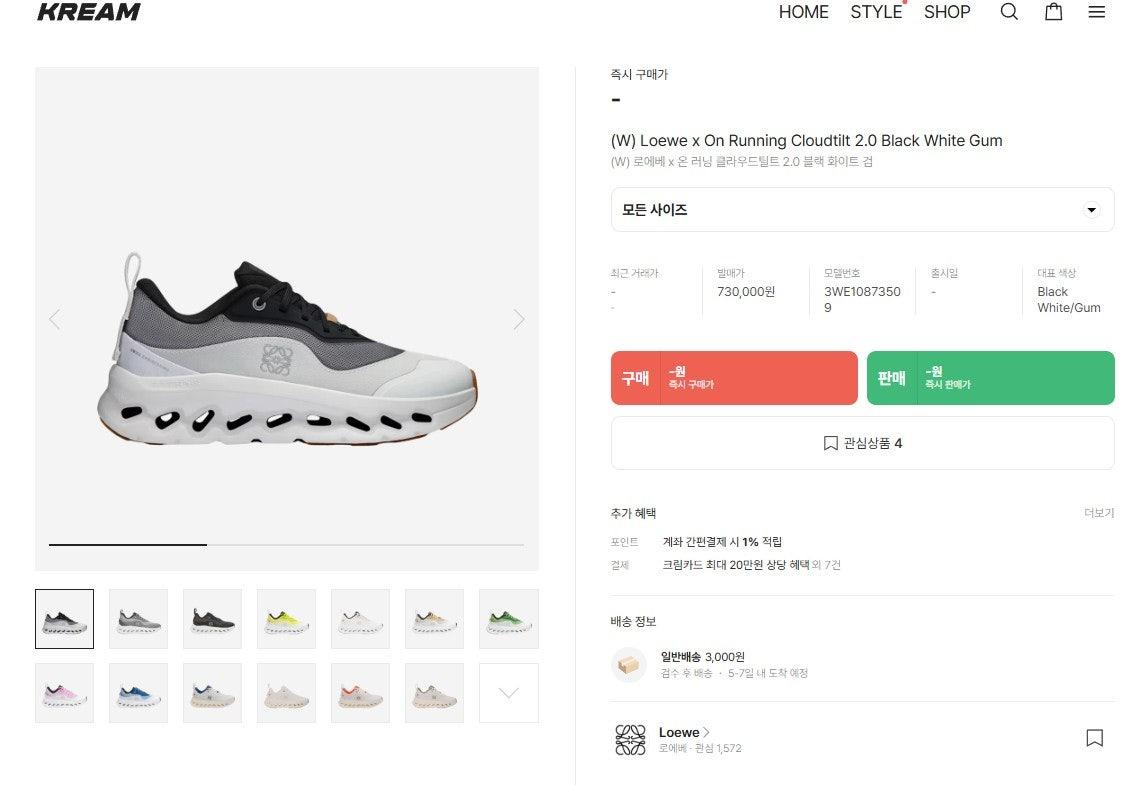This screenshot has height=785, width=1141.
Task: Show previous product image arrow
Action: [x=55, y=319]
